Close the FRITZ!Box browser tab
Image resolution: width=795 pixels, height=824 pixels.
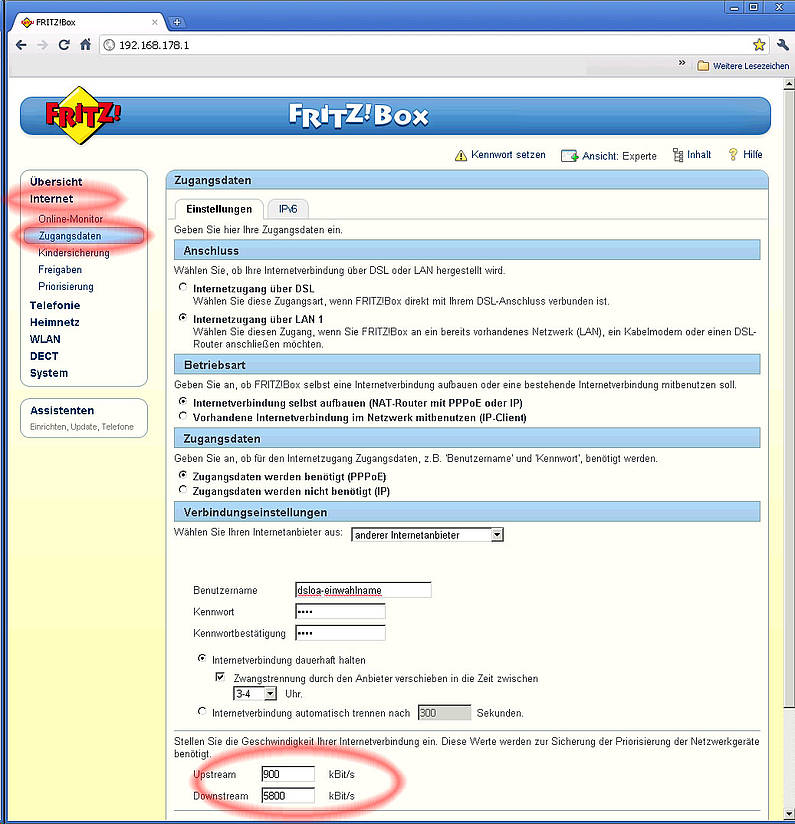(x=154, y=22)
